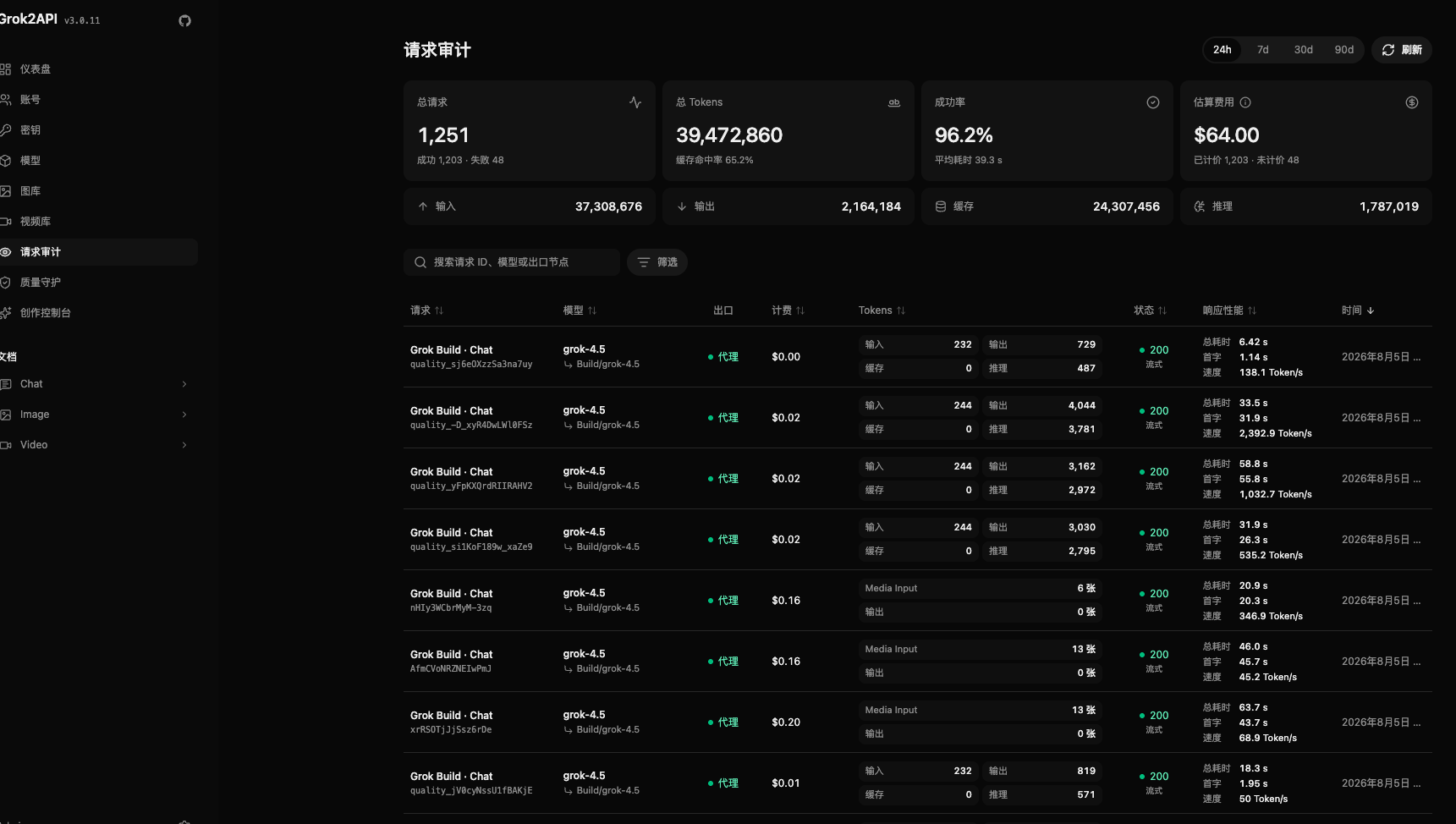
Task: Open request quality_yFpKXQrdRIIRAHV2 row
Action: [x=918, y=479]
